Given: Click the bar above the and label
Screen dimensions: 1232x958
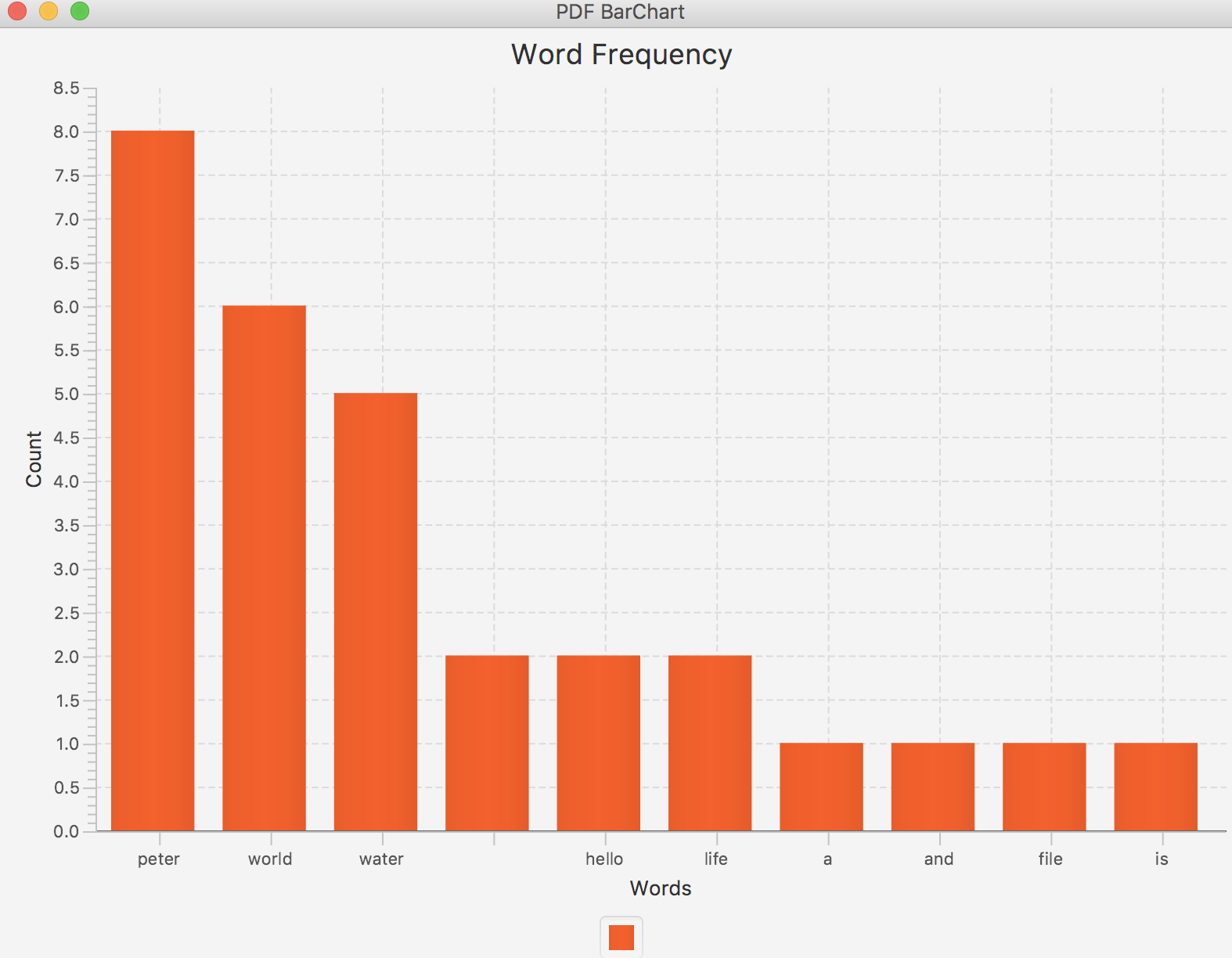Looking at the screenshot, I should (933, 787).
